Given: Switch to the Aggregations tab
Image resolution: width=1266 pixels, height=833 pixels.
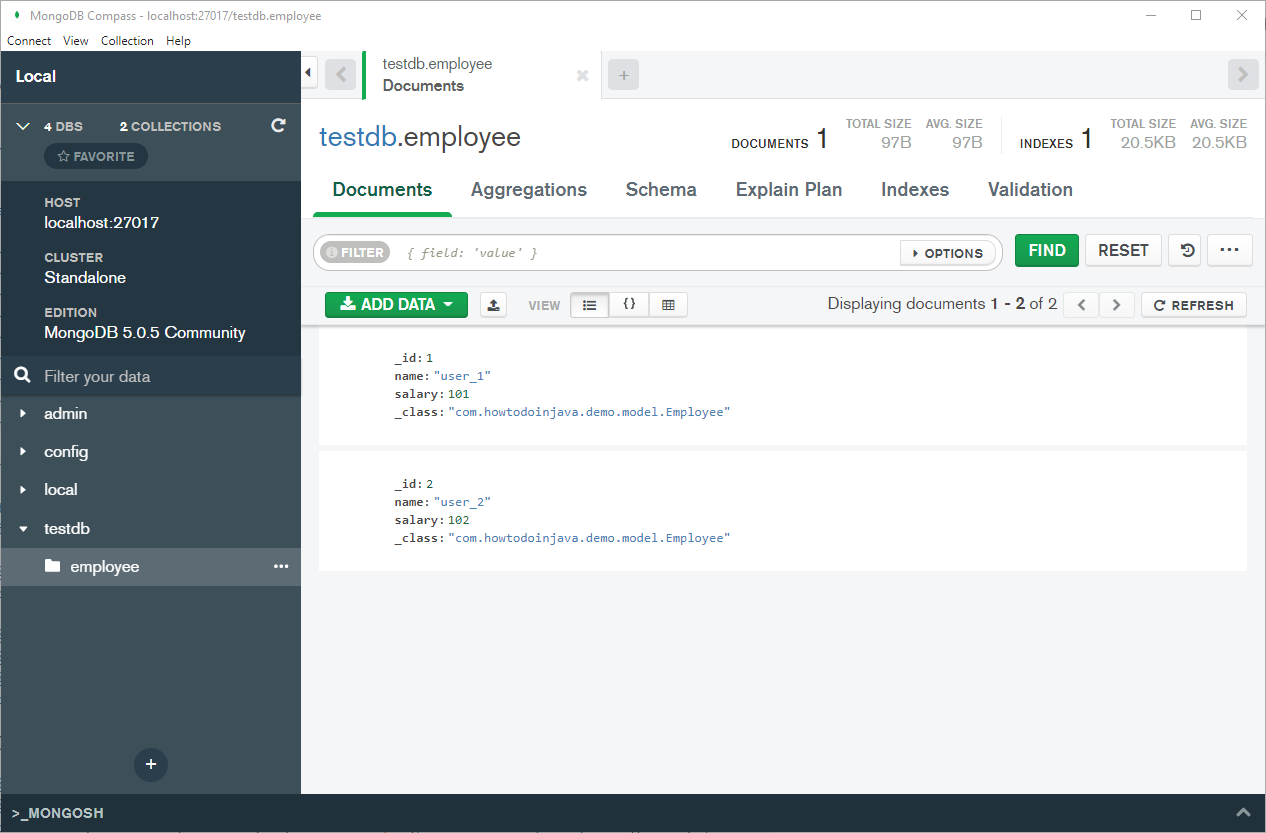Looking at the screenshot, I should coord(529,190).
